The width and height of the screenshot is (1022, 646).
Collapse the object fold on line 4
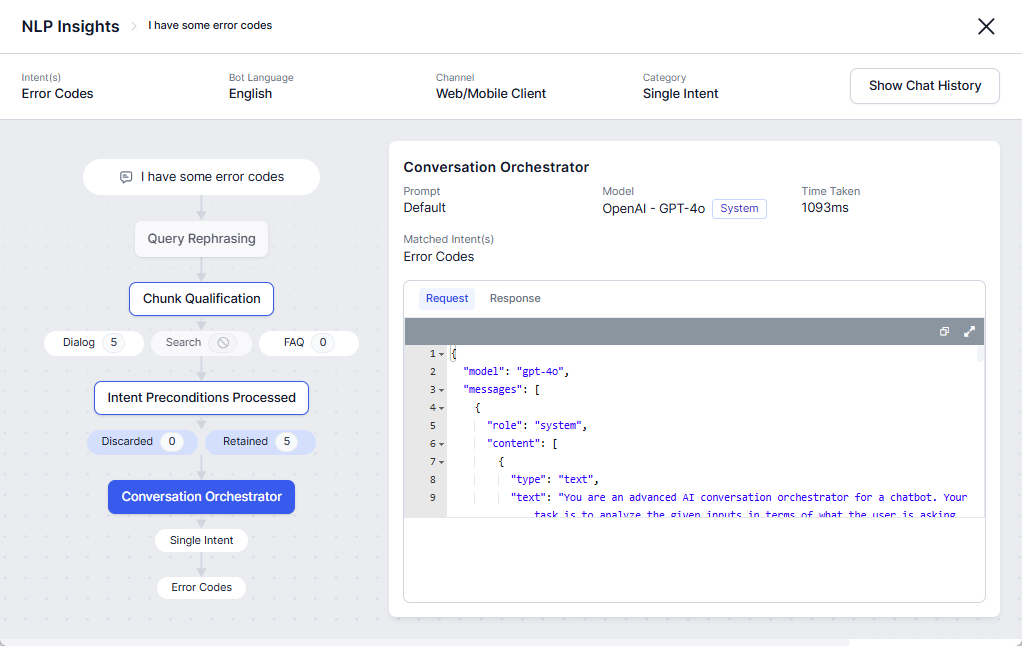tap(441, 408)
